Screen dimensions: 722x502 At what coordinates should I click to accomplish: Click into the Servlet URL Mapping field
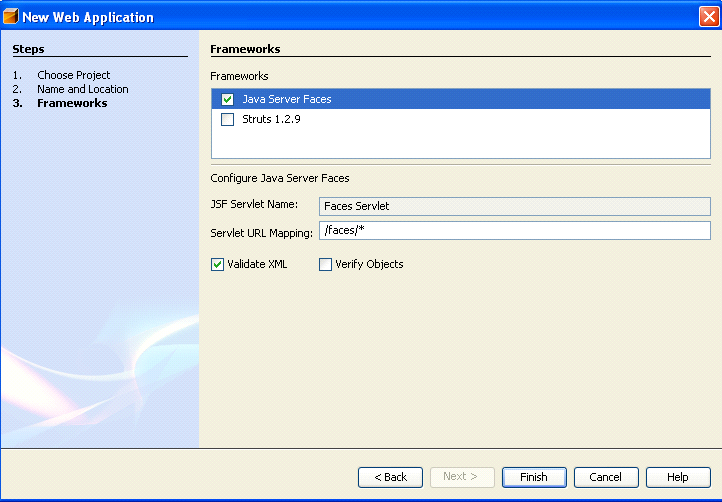515,230
